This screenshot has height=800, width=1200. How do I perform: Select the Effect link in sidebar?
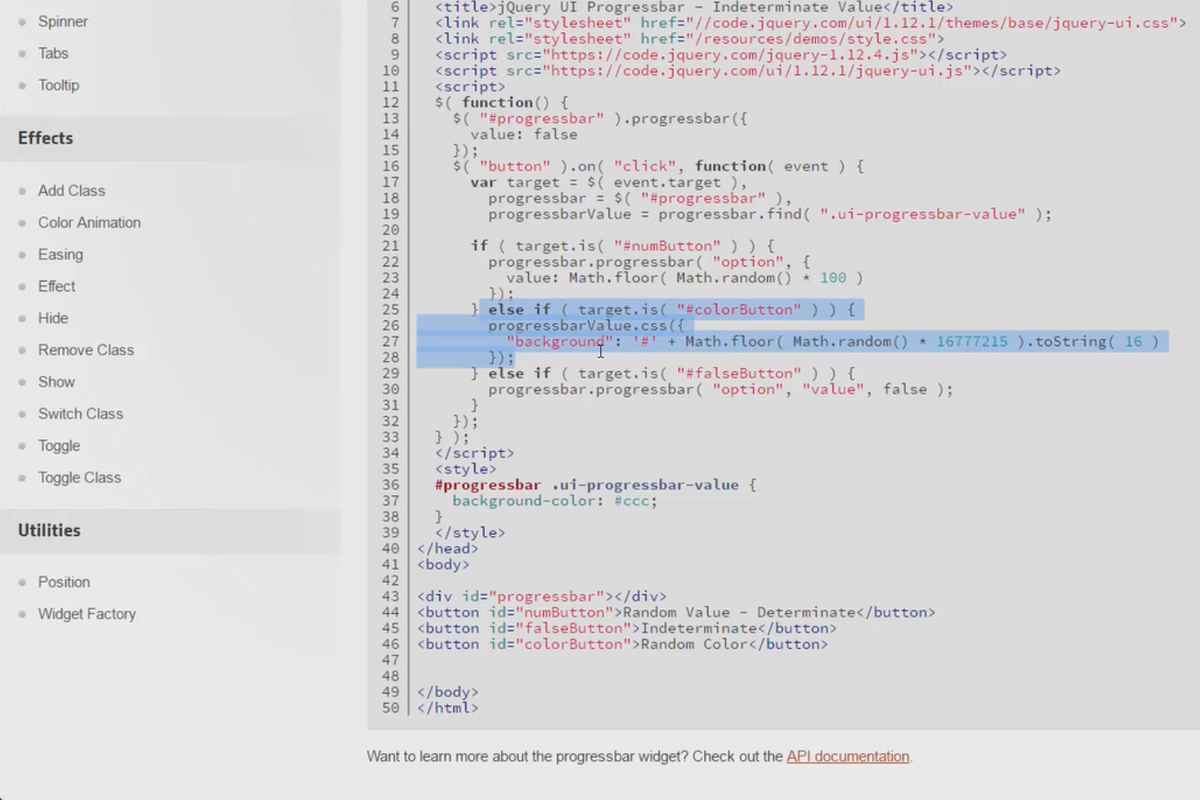56,286
